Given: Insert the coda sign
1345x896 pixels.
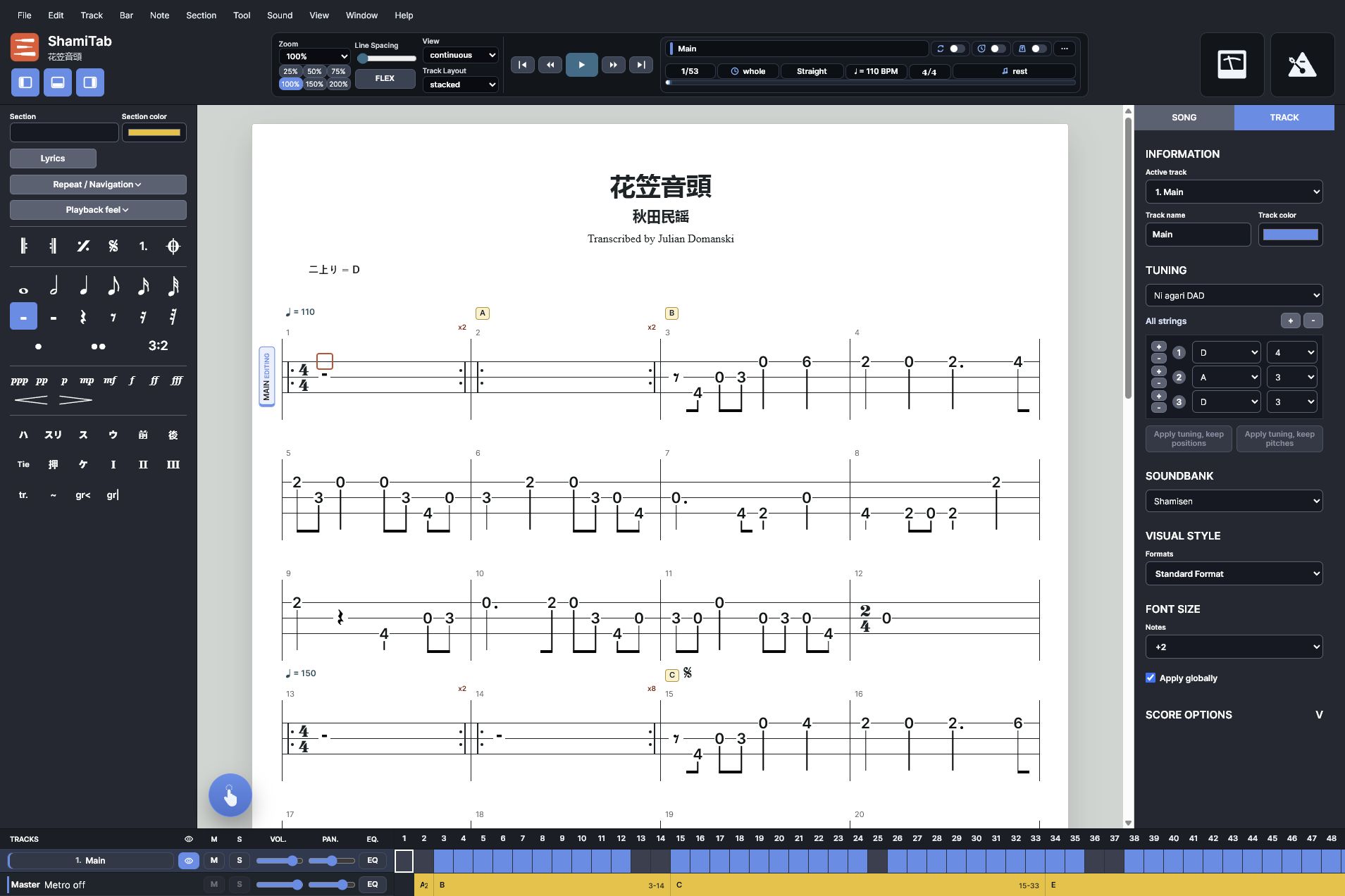Looking at the screenshot, I should 173,246.
